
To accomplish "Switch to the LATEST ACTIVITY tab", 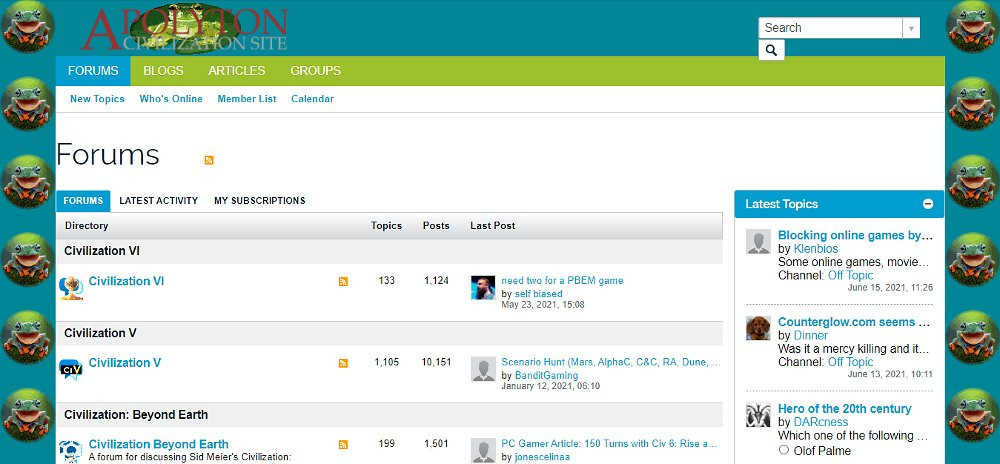I will pos(159,201).
